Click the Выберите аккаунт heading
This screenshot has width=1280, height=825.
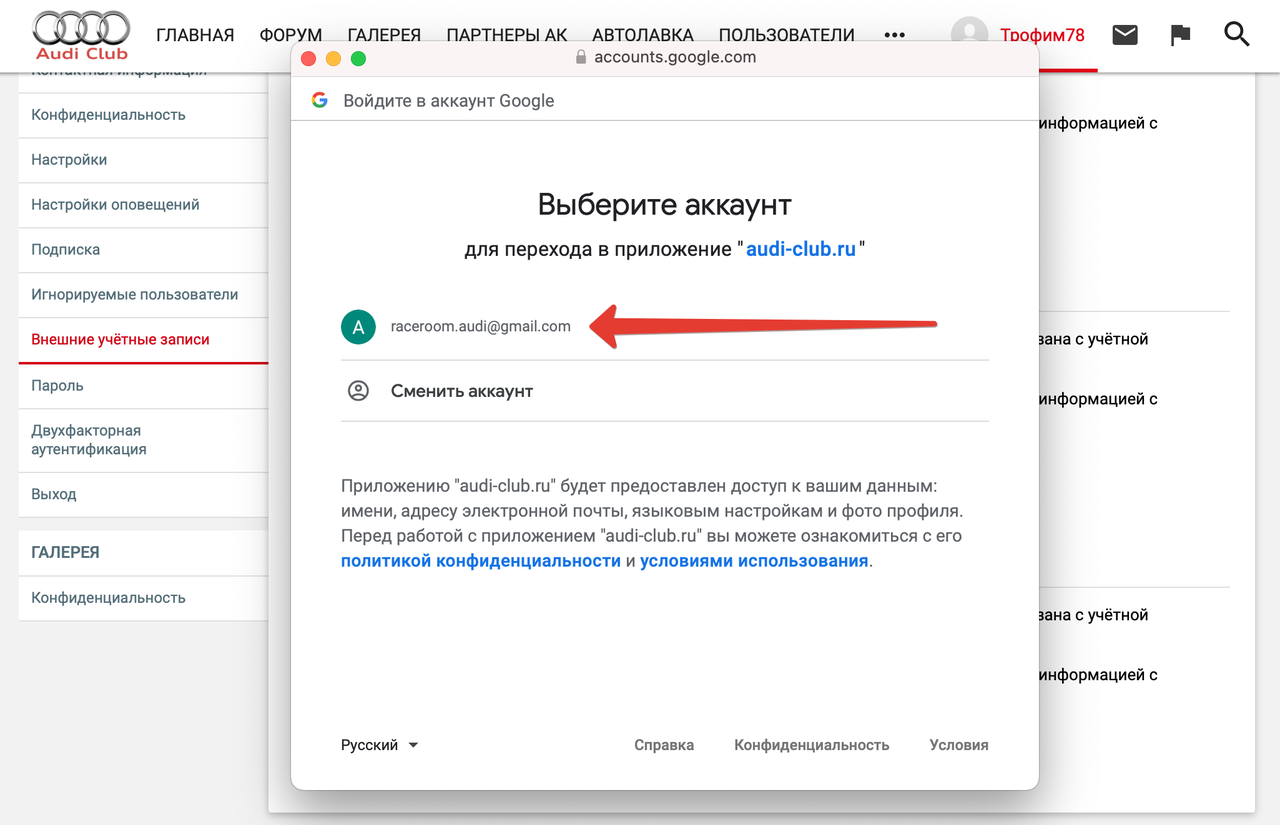click(x=665, y=205)
